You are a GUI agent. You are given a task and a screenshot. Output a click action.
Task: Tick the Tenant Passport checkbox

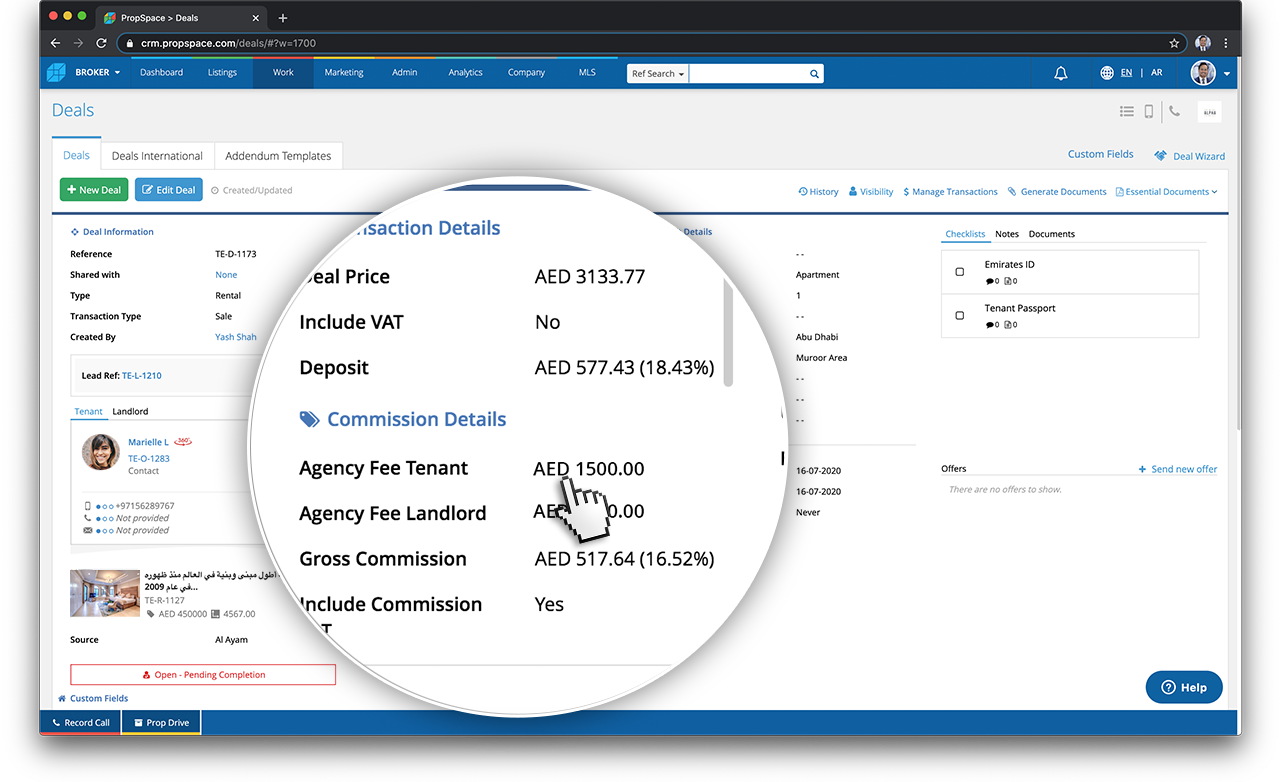[960, 315]
